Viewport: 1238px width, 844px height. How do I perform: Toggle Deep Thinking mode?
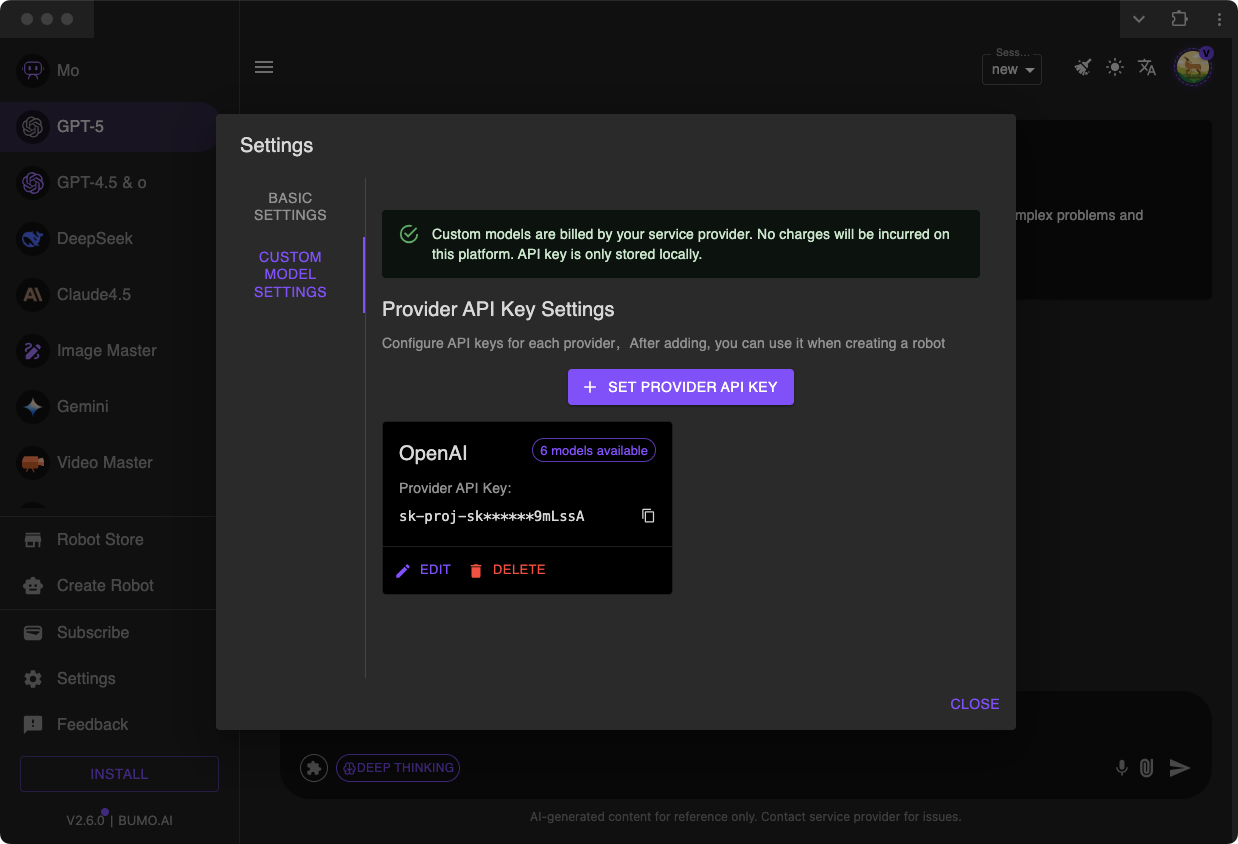(x=398, y=768)
